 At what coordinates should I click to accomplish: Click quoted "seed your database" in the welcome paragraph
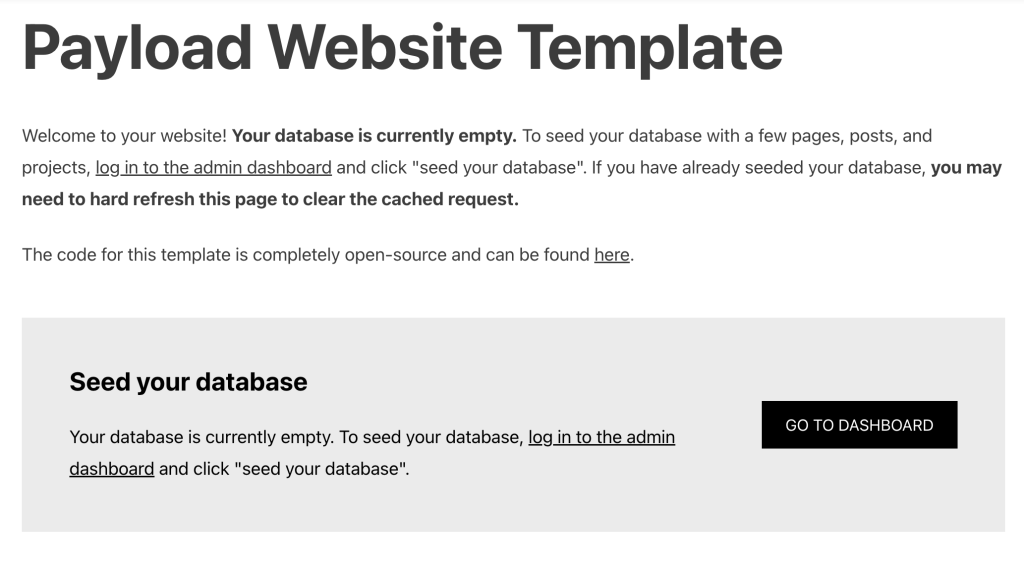477,168
